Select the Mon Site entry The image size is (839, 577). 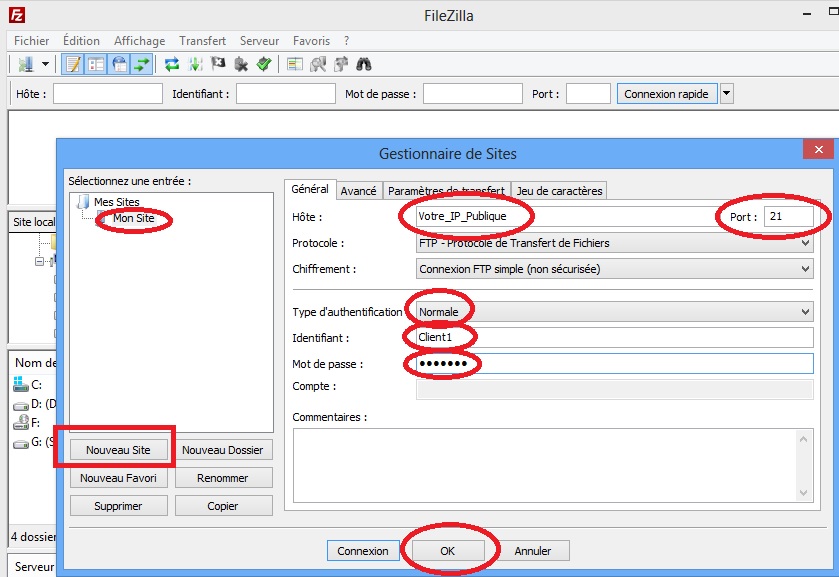(x=133, y=218)
